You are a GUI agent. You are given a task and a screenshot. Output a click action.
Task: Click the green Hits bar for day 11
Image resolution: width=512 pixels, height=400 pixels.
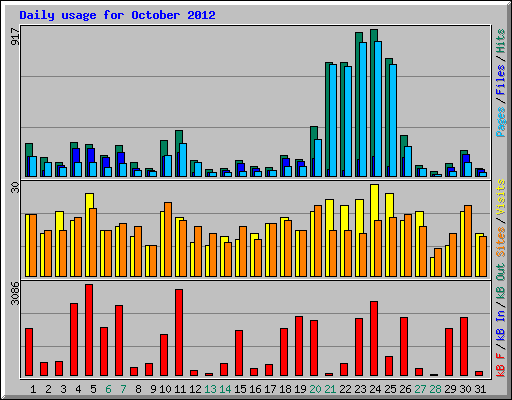tap(178, 153)
